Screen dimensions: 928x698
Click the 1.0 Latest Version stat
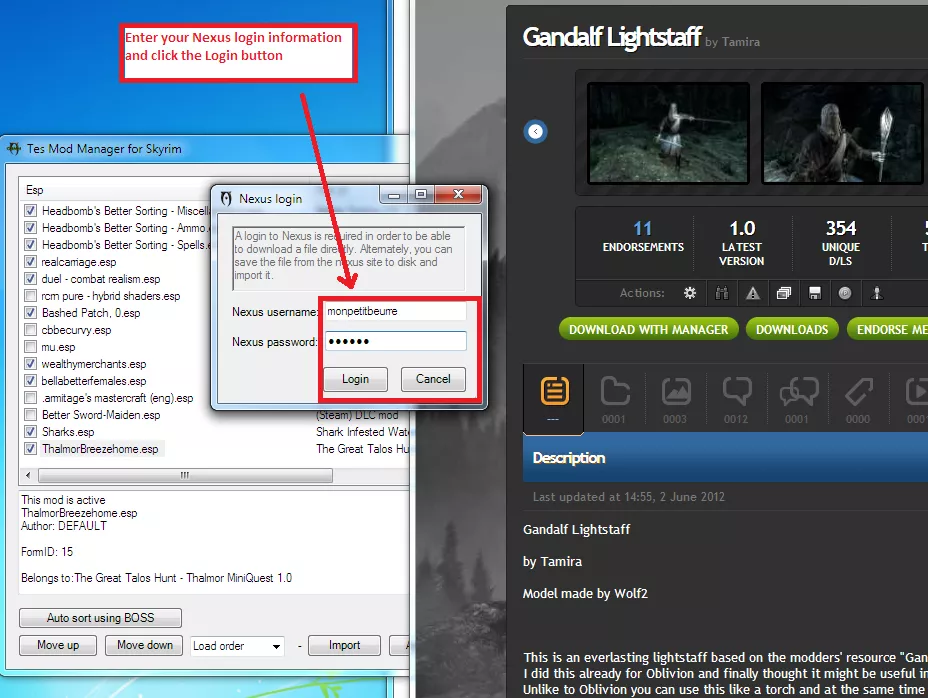click(x=742, y=243)
